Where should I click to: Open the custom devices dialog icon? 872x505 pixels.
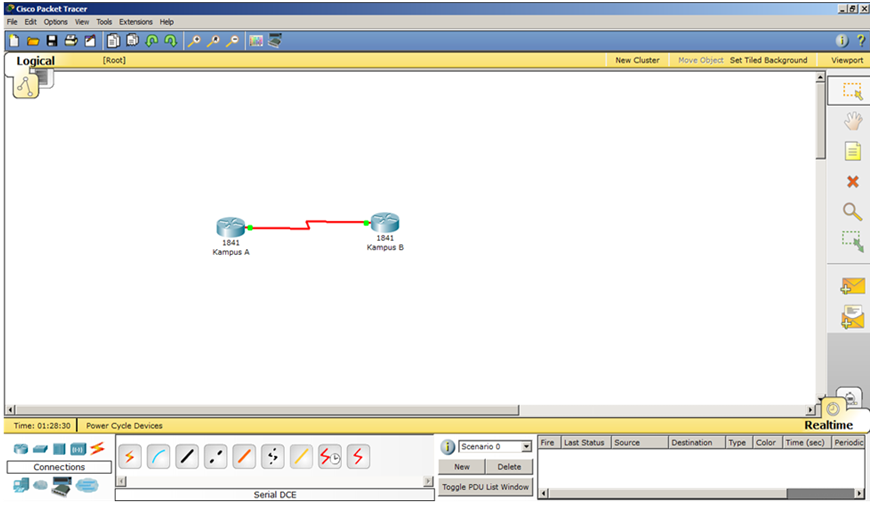click(275, 41)
